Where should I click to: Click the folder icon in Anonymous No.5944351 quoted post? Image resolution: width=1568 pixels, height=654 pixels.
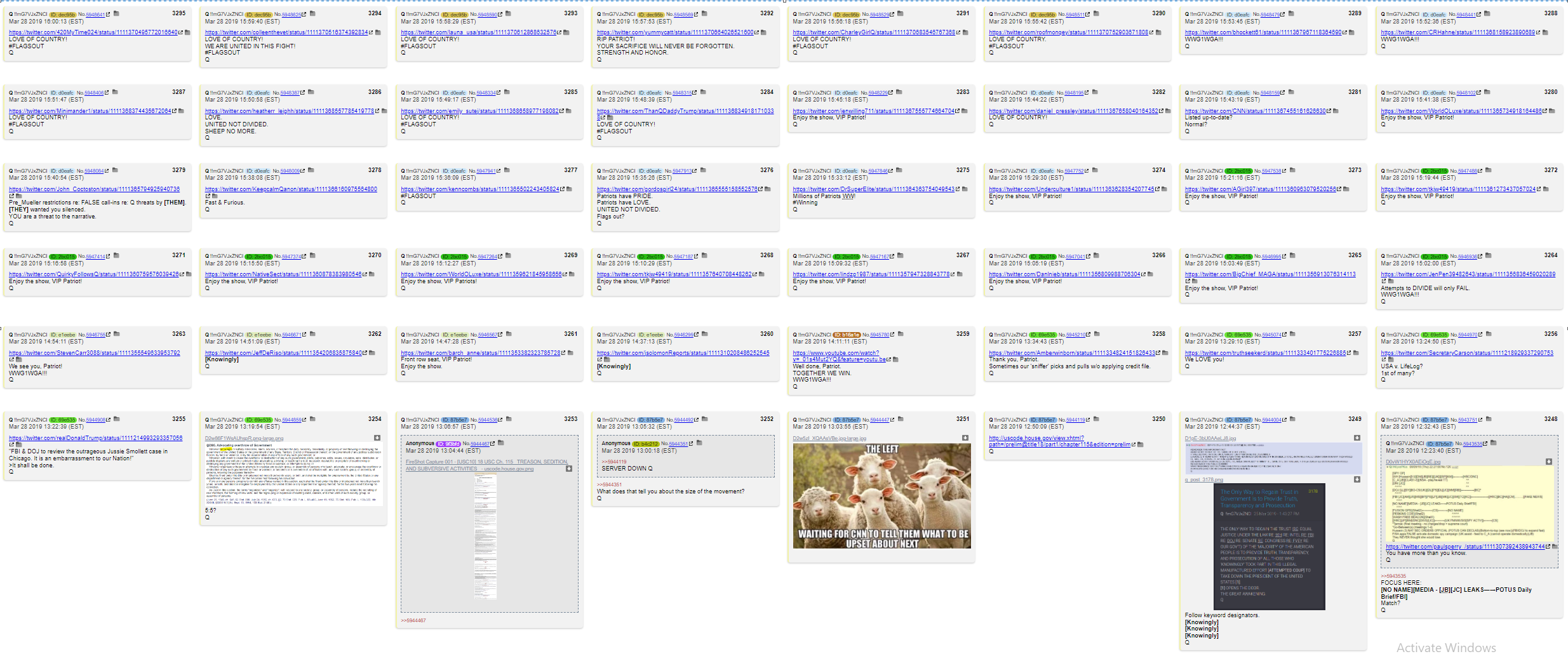pyautogui.click(x=699, y=443)
